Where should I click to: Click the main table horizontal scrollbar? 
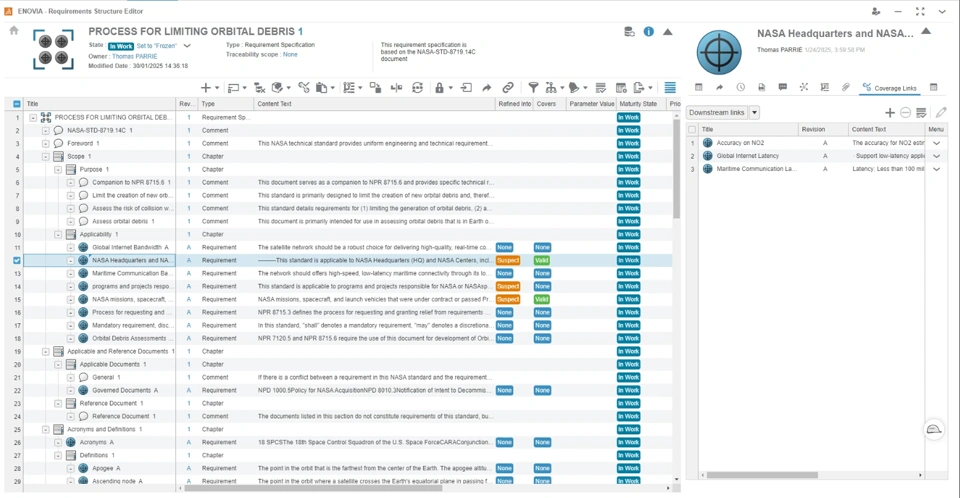click(313, 488)
